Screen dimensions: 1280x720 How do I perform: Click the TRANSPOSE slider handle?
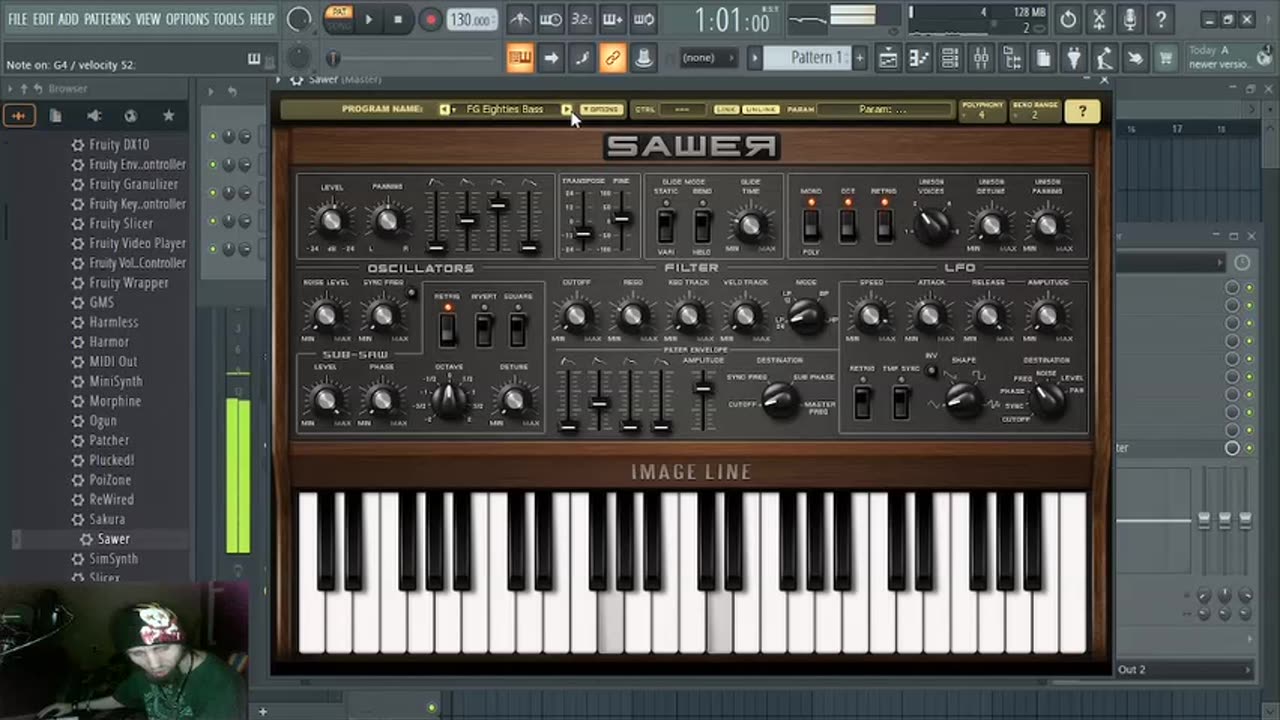[x=584, y=232]
